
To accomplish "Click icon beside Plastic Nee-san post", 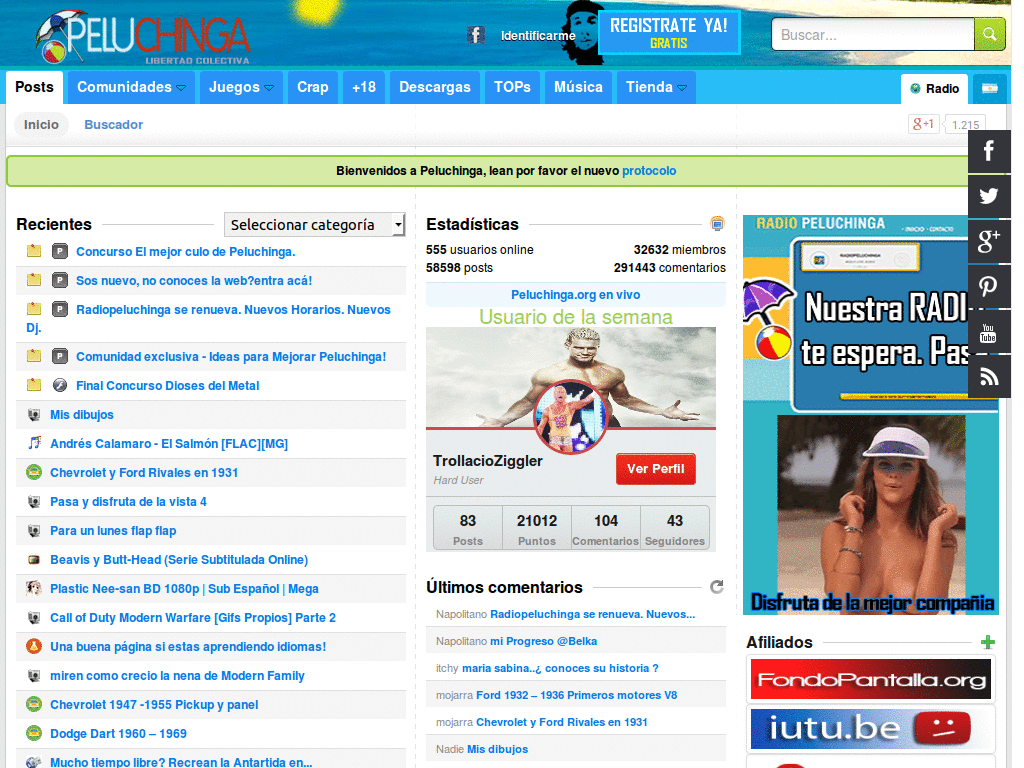I will [x=34, y=588].
